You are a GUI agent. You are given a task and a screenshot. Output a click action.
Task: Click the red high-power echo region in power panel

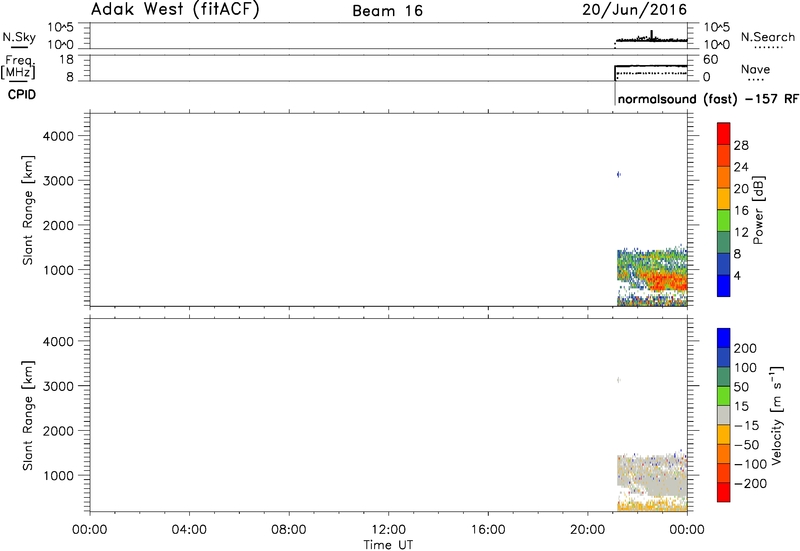(666, 281)
